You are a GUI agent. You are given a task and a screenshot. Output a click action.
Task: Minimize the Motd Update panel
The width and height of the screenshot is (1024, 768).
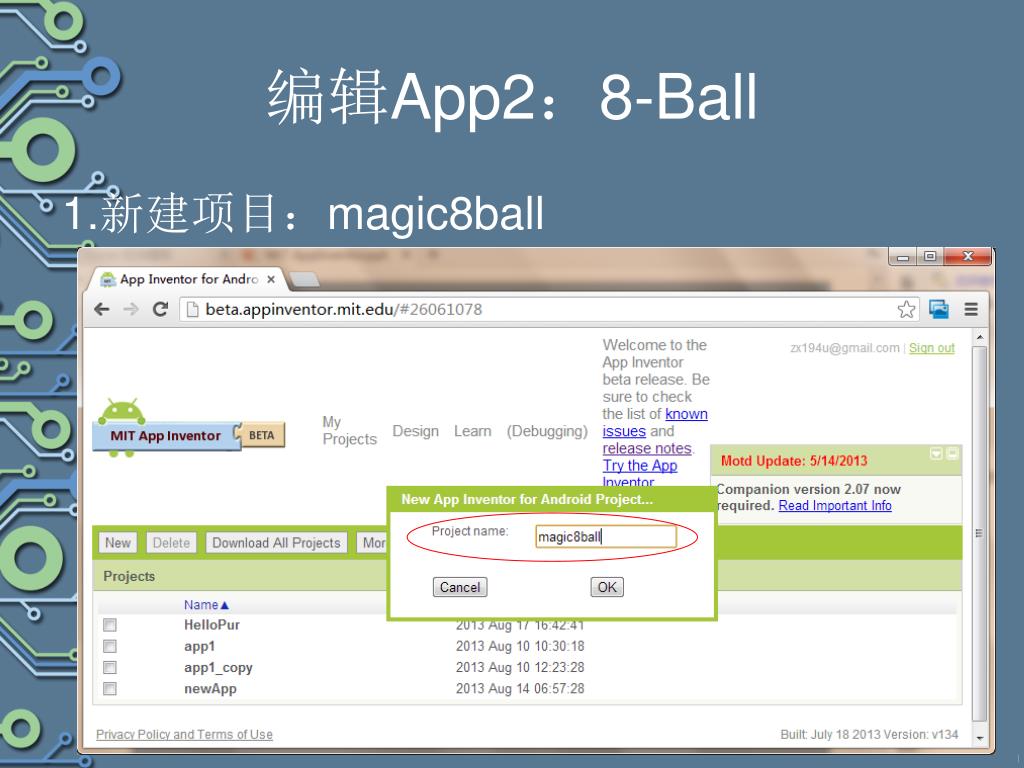936,453
